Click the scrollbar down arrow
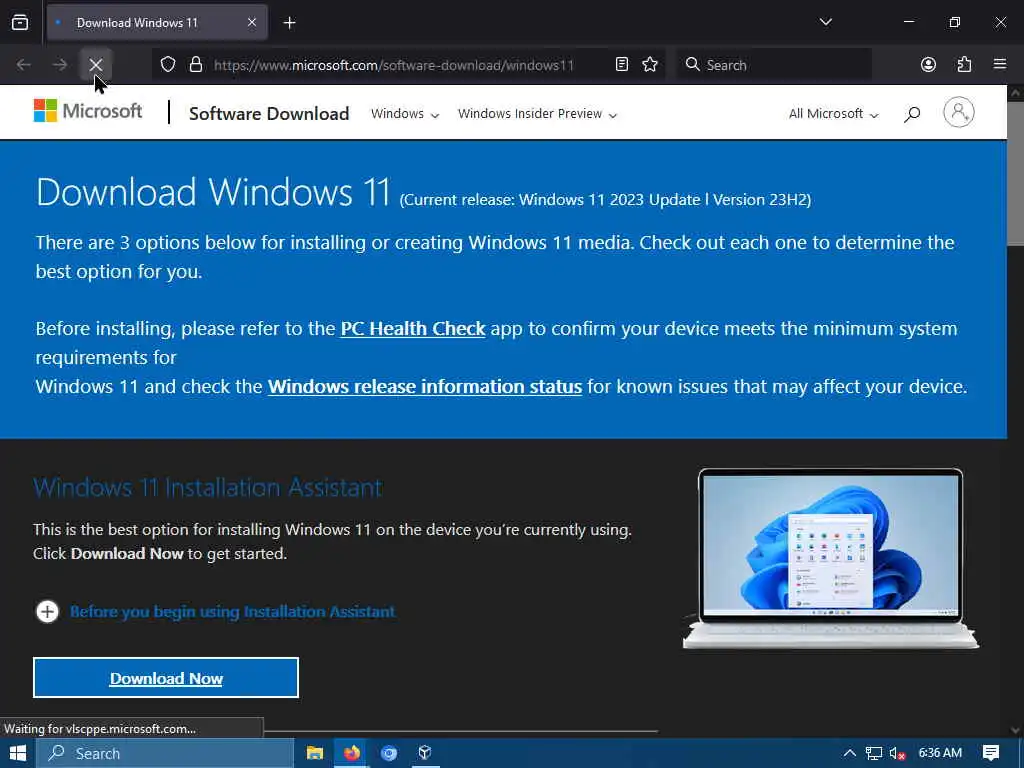The width and height of the screenshot is (1024, 768). click(1015, 730)
